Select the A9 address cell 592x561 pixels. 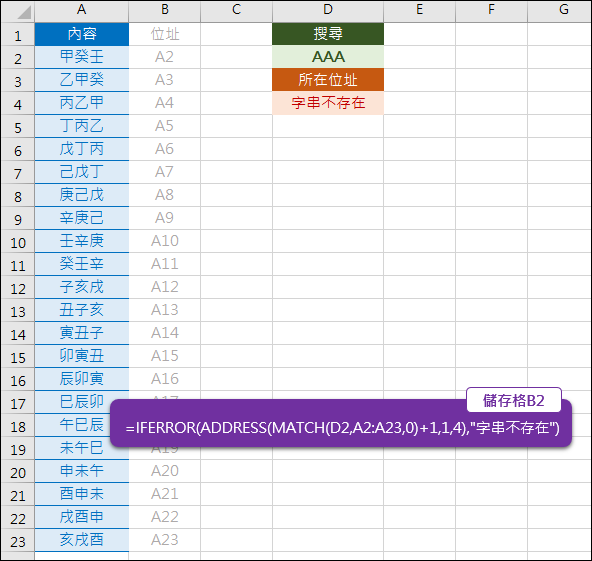point(165,218)
